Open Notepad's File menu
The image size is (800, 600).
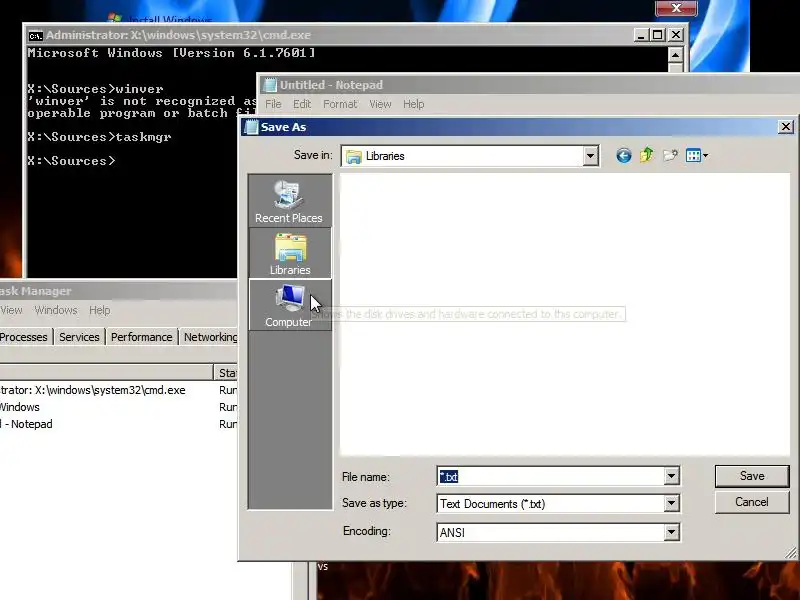[273, 104]
